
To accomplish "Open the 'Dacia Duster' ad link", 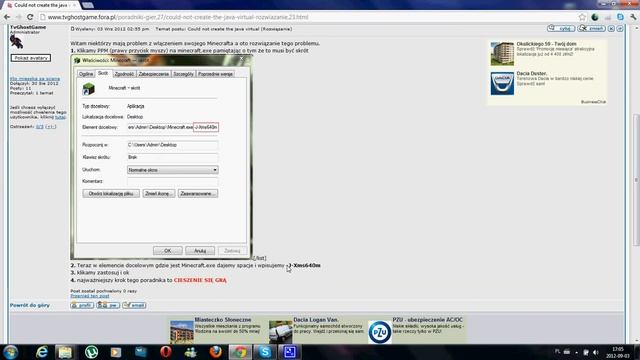I will (531, 73).
